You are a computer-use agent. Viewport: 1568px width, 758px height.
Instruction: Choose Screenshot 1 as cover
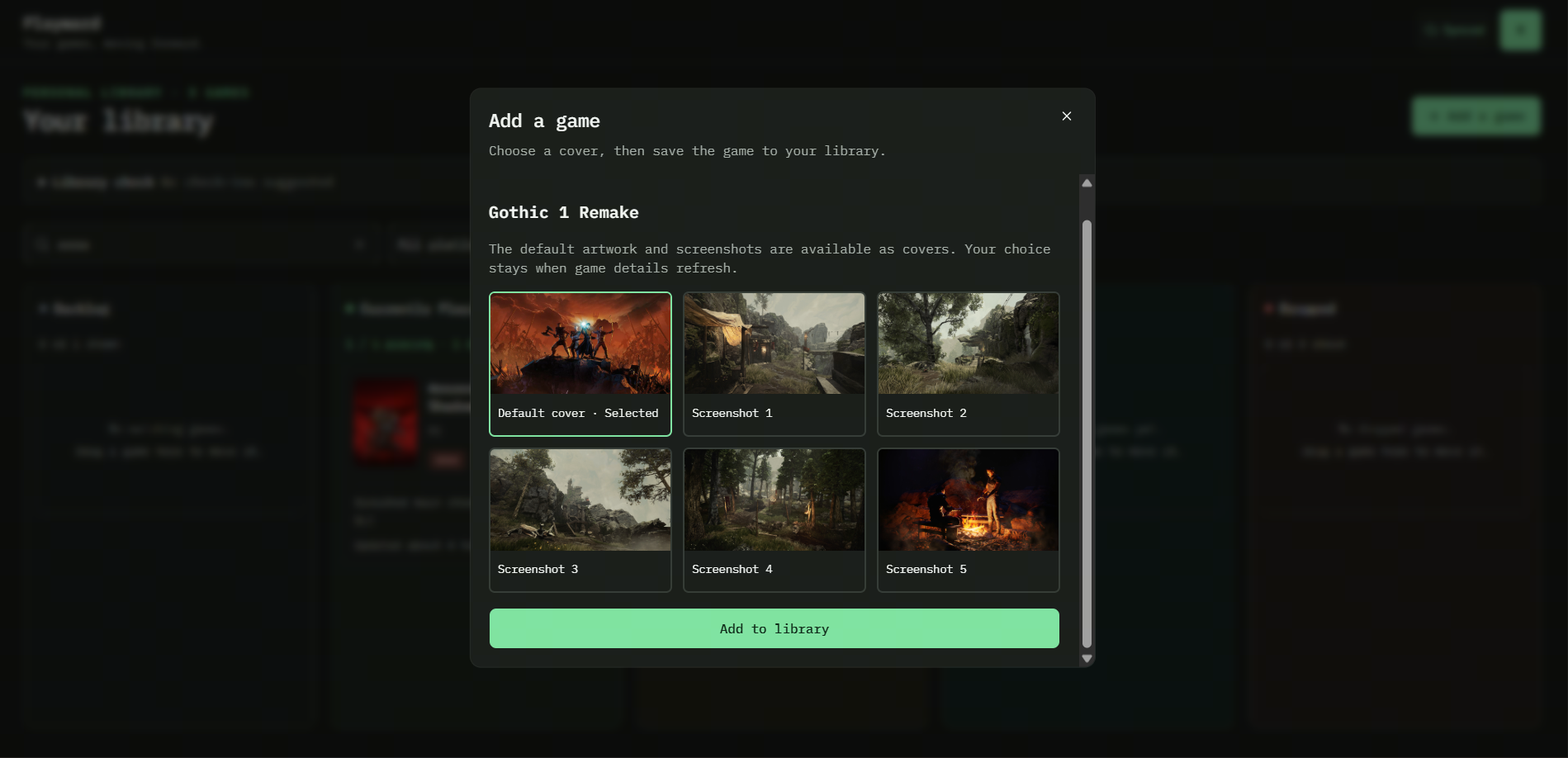pyautogui.click(x=775, y=364)
